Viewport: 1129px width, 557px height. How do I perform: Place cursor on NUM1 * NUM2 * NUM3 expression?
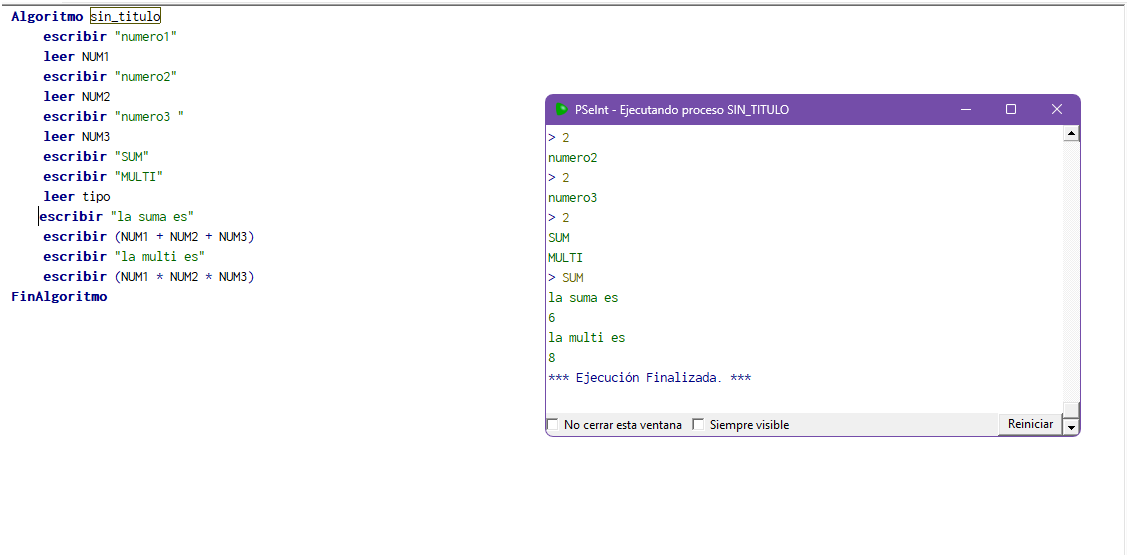[184, 277]
